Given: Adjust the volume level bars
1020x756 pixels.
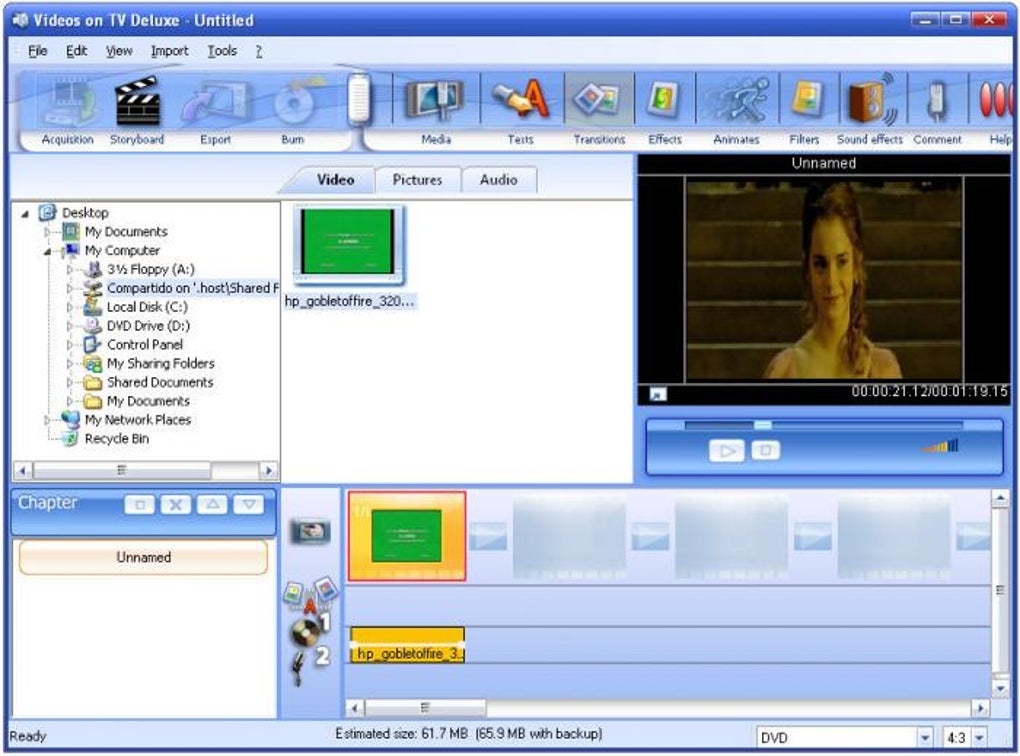Looking at the screenshot, I should [941, 446].
